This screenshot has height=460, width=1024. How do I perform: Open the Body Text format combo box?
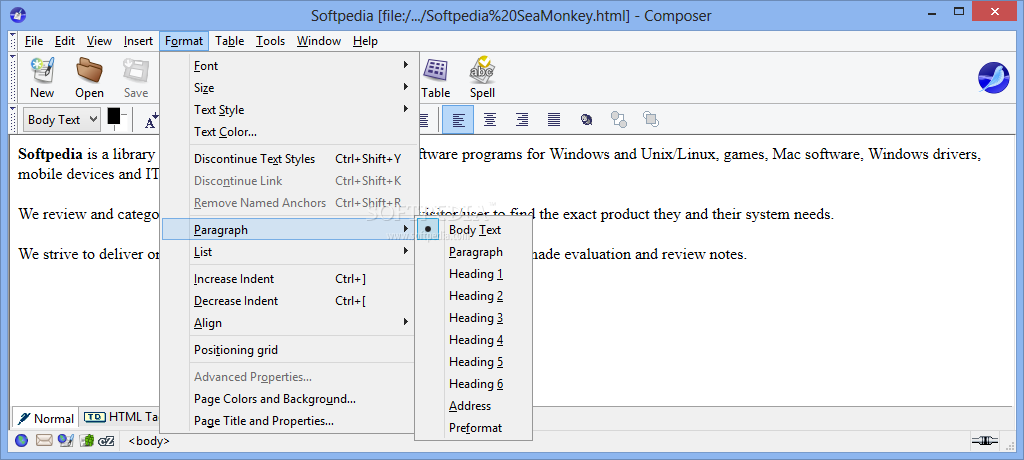62,120
